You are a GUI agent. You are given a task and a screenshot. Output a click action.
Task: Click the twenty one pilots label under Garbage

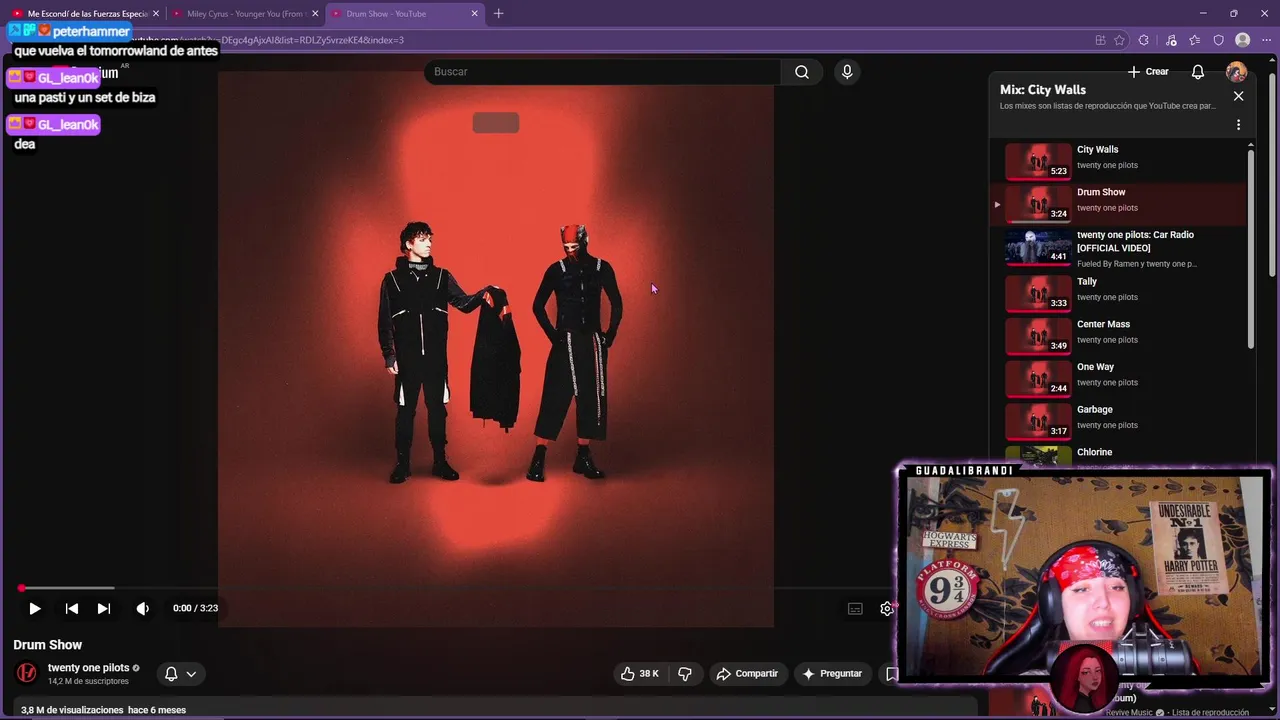tap(1107, 425)
